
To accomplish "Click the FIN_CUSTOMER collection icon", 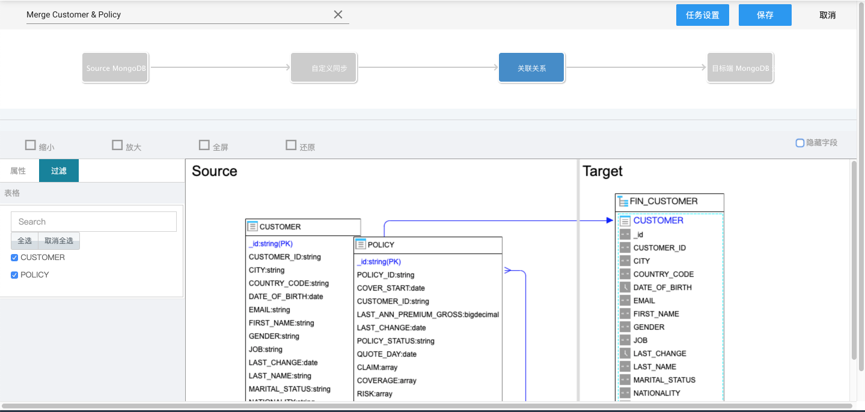I will point(623,201).
